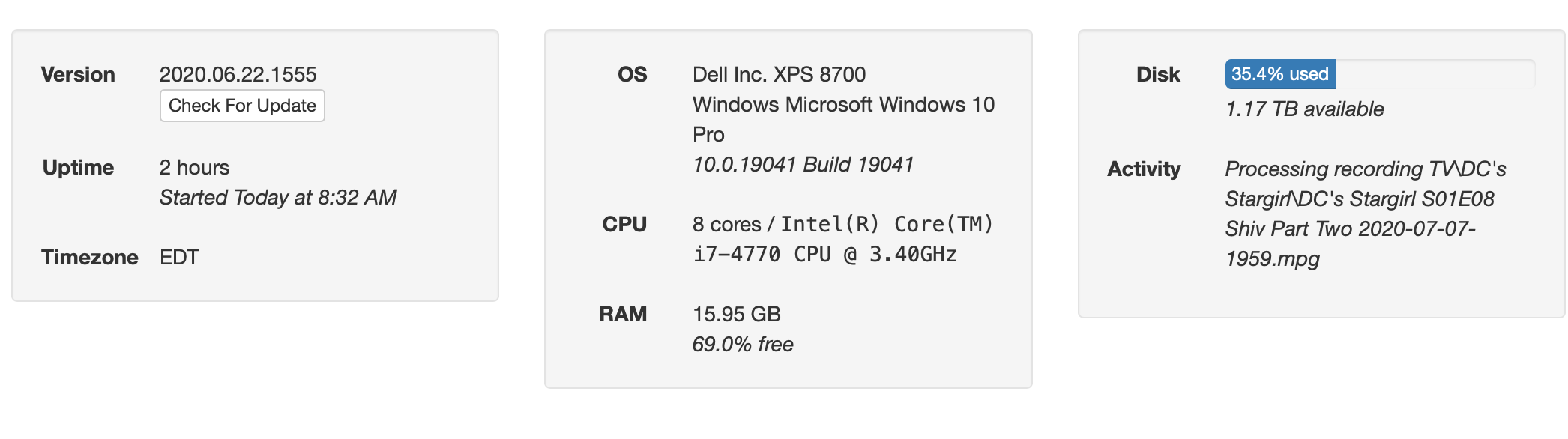Click the Timezone label
The image size is (1568, 439).
89,257
